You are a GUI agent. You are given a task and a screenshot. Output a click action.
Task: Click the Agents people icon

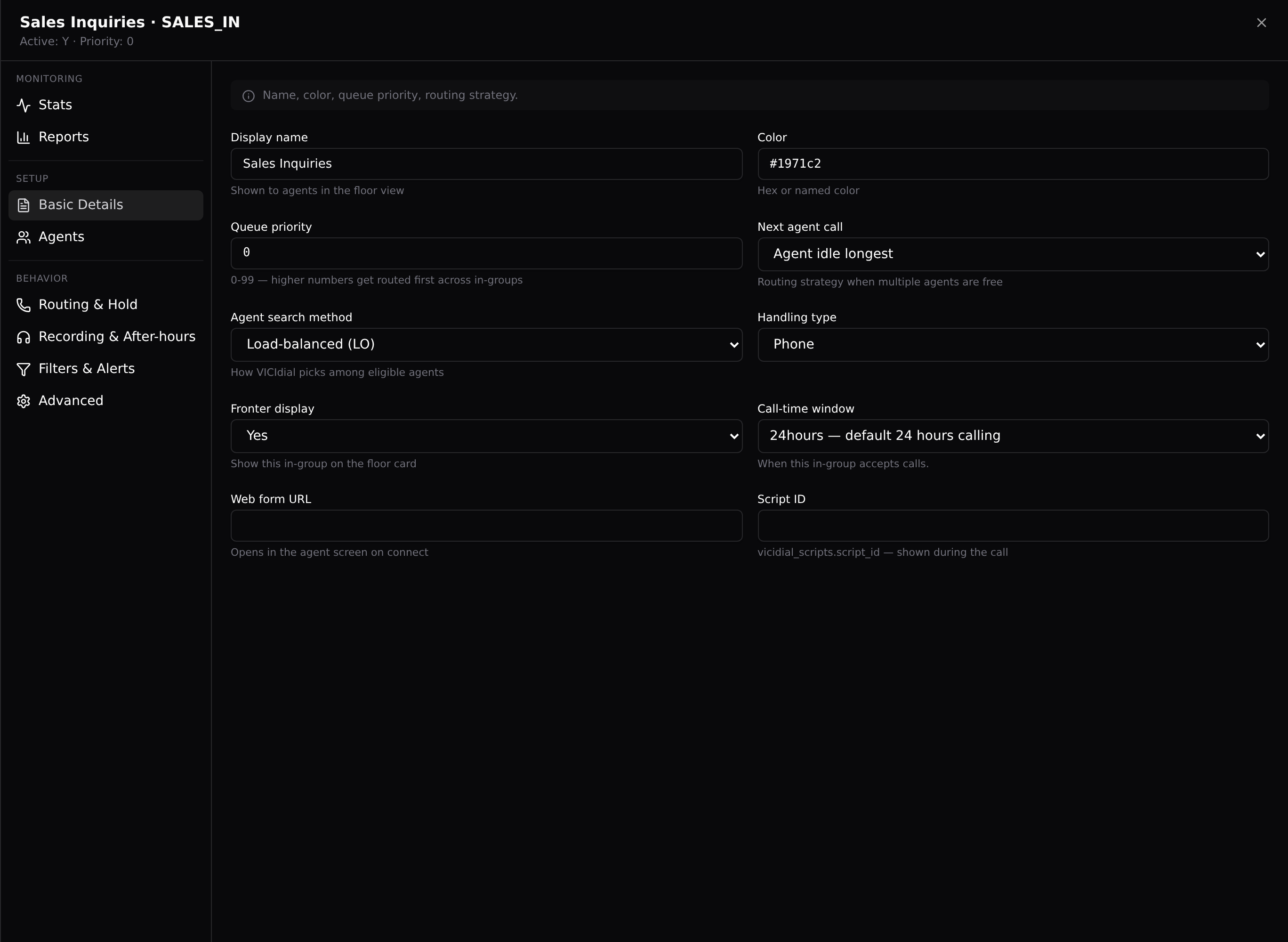pos(24,237)
